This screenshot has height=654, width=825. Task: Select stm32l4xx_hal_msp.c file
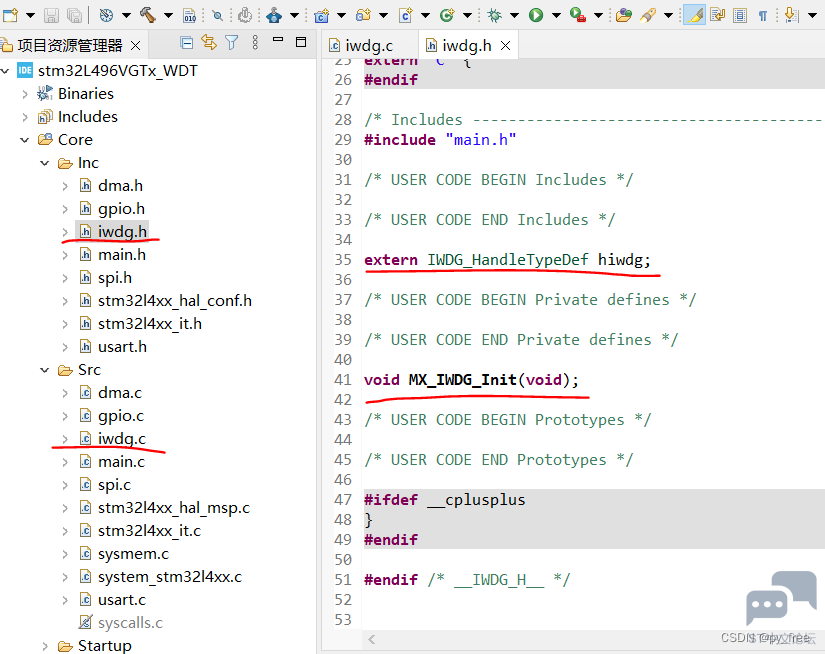pyautogui.click(x=174, y=508)
